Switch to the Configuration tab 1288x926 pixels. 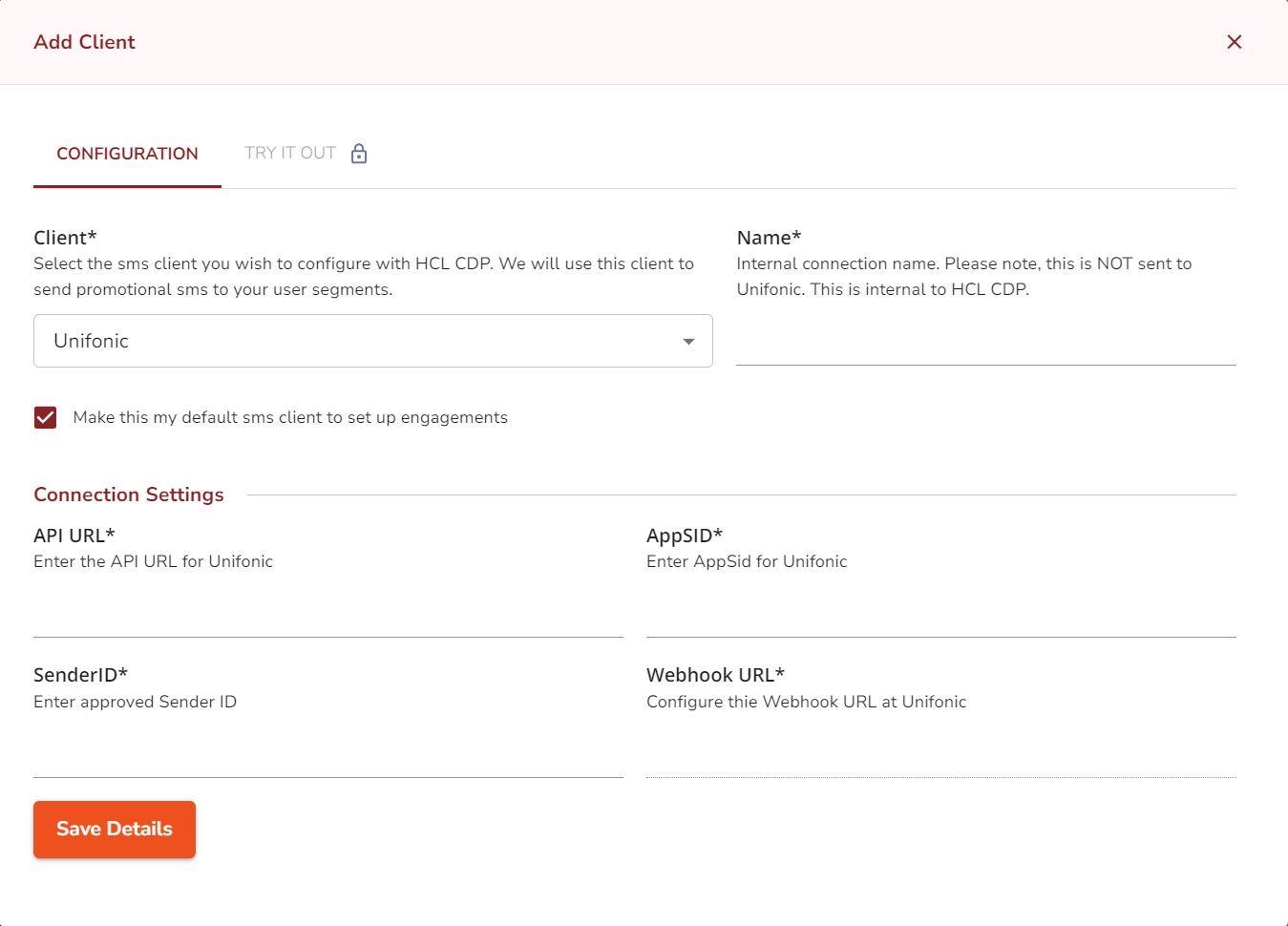(127, 154)
